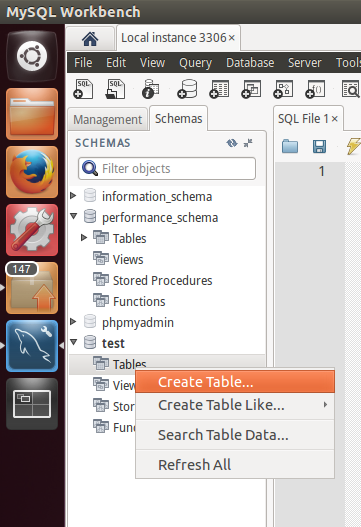Open the View menu
This screenshot has height=527, width=361.
point(152,63)
